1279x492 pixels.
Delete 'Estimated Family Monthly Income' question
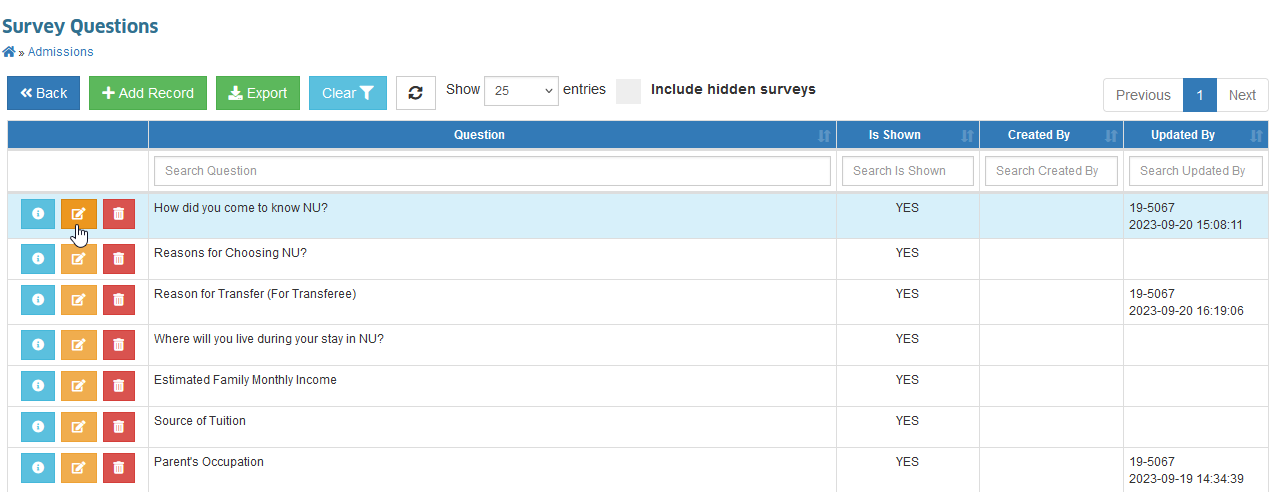pos(119,386)
